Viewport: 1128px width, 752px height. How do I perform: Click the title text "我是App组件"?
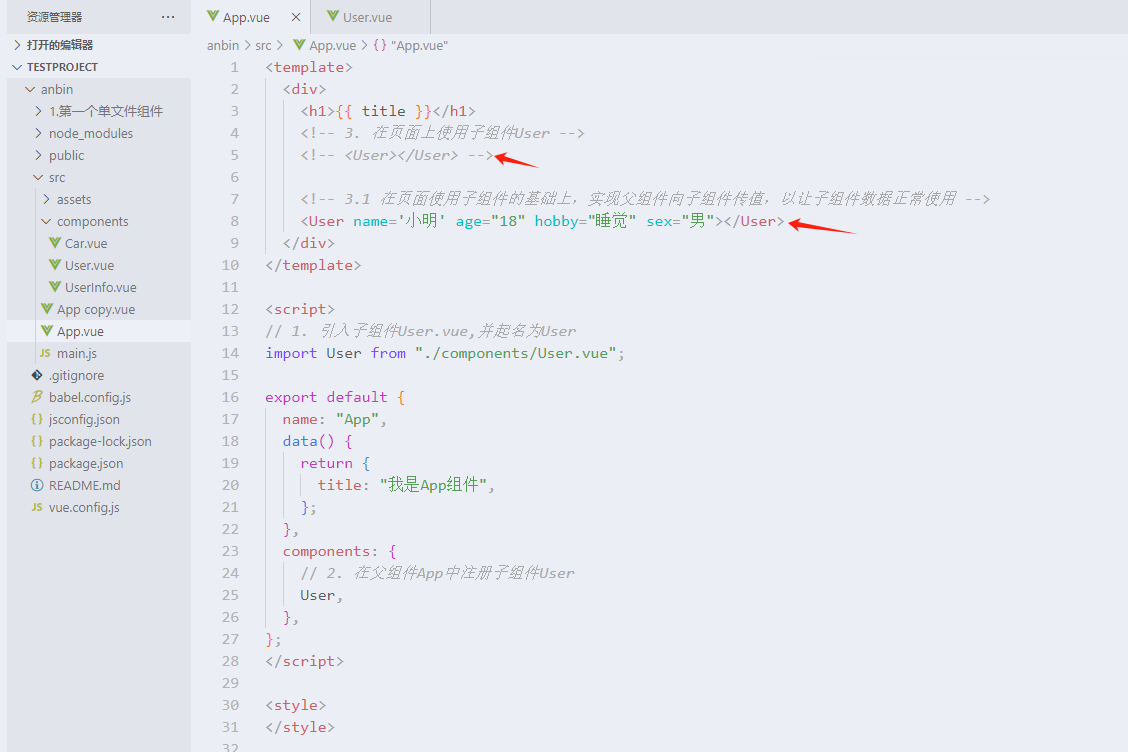tap(433, 485)
